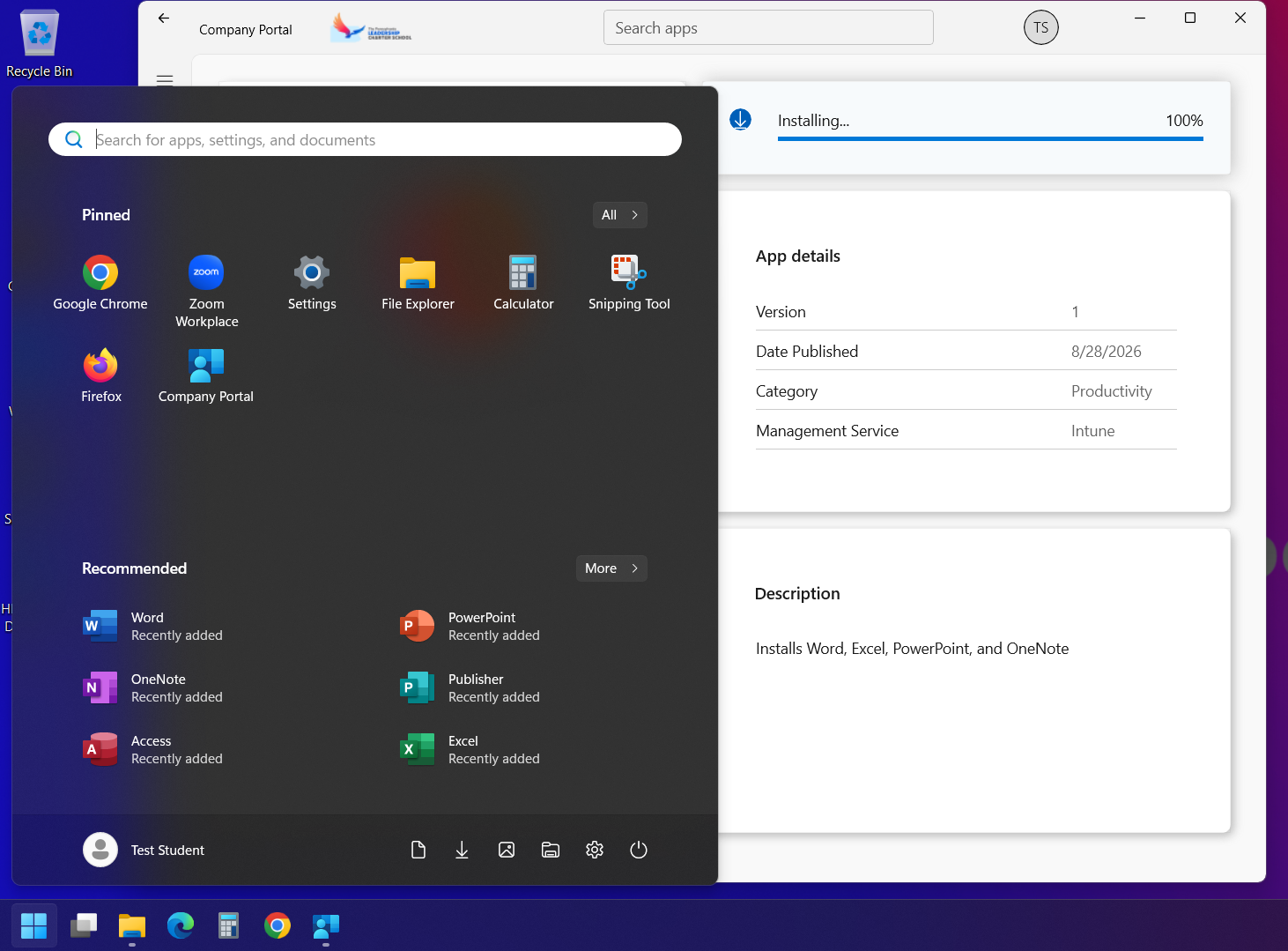Image resolution: width=1288 pixels, height=951 pixels.
Task: Open File Explorer from Start menu footer
Action: coord(551,850)
